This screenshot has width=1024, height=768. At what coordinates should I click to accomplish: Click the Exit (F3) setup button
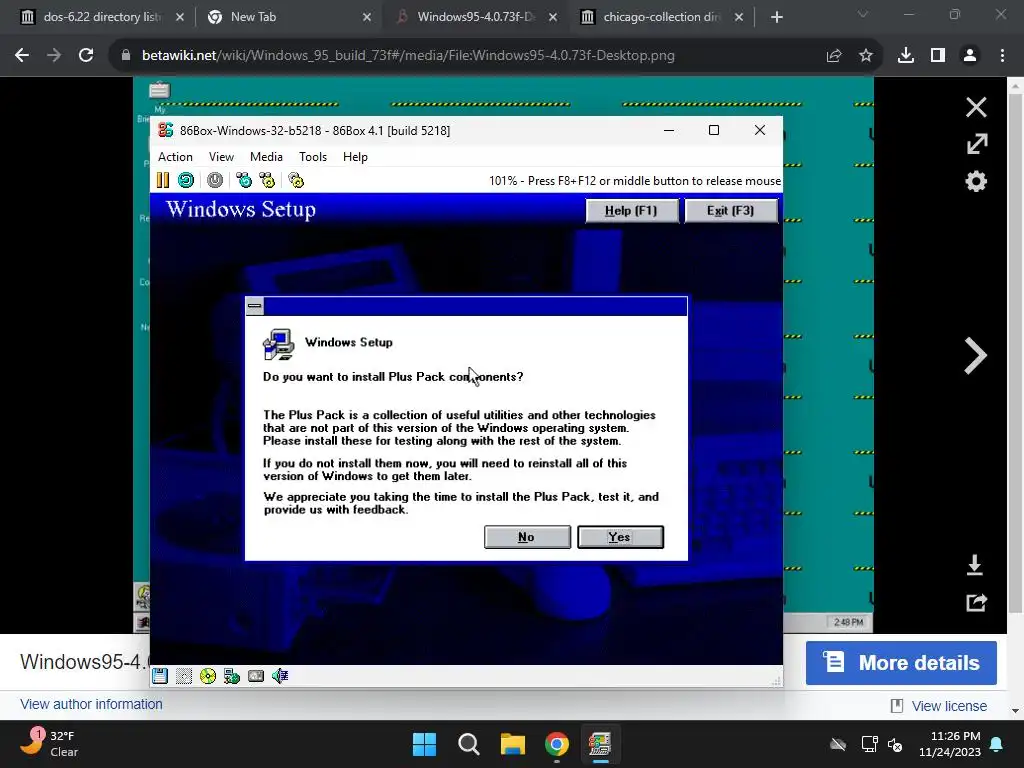coord(731,210)
